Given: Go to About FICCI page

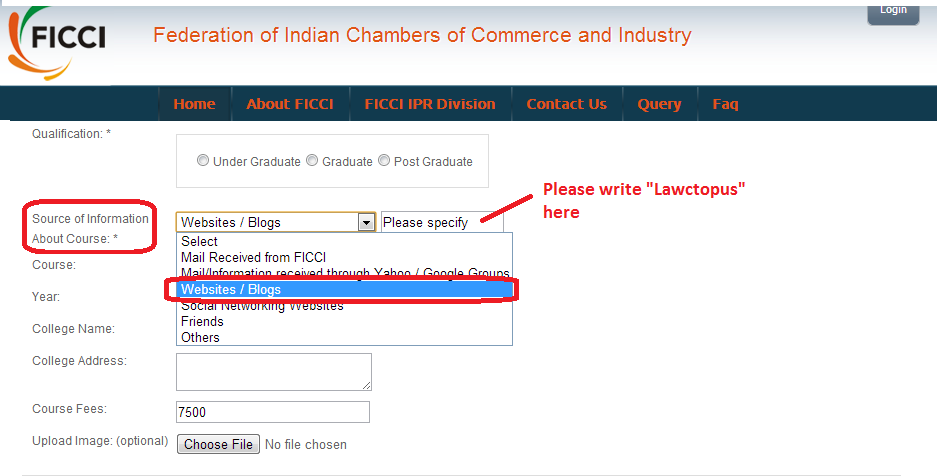Looking at the screenshot, I should (289, 104).
